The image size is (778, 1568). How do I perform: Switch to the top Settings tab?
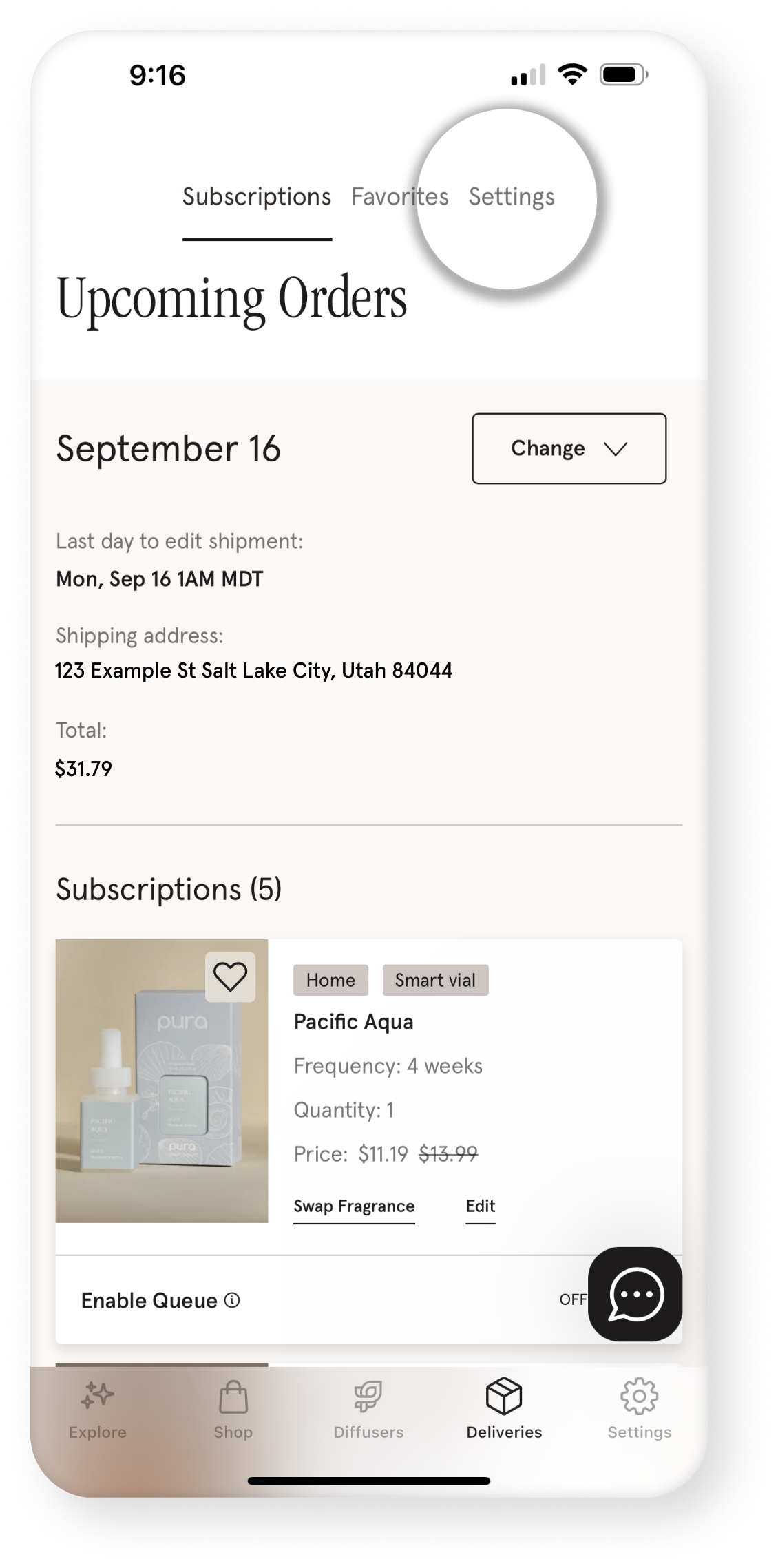512,197
